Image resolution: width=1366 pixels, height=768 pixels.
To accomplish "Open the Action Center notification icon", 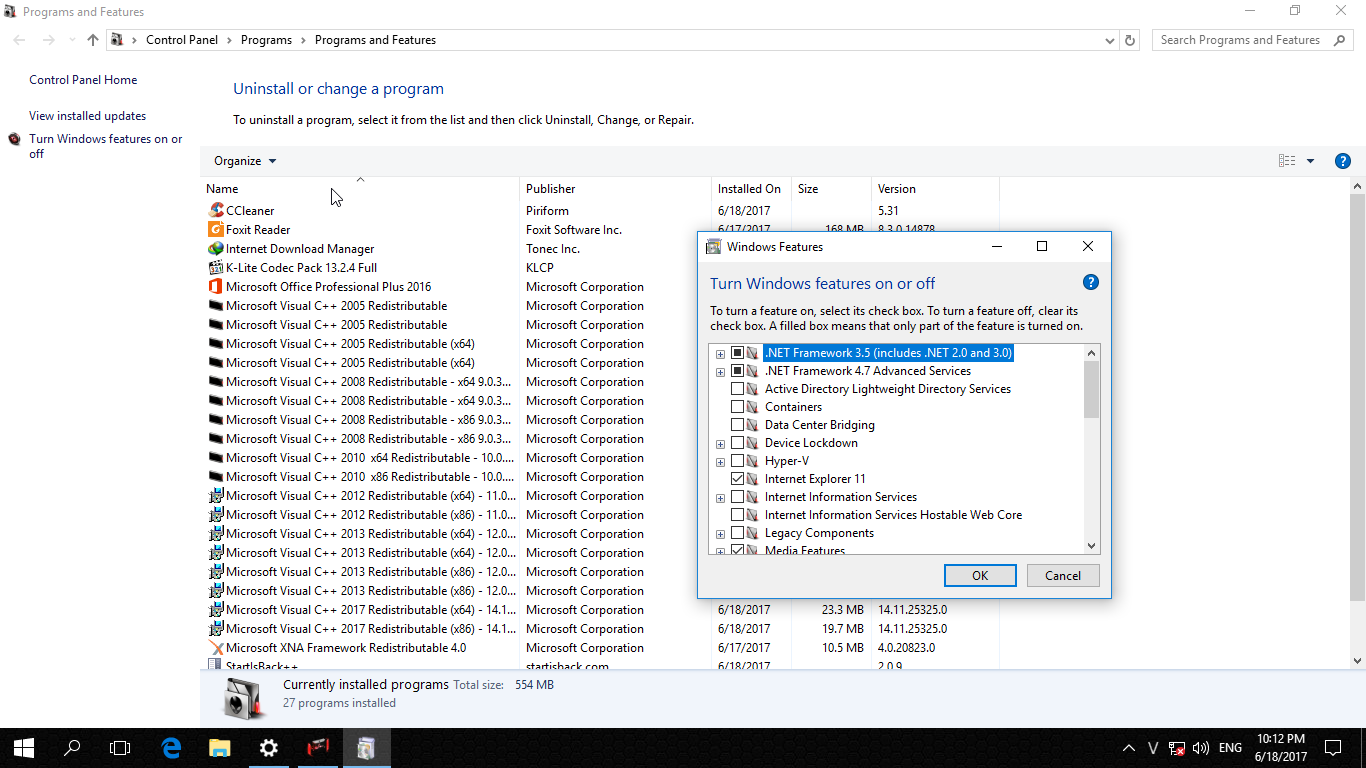I will pyautogui.click(x=1332, y=747).
